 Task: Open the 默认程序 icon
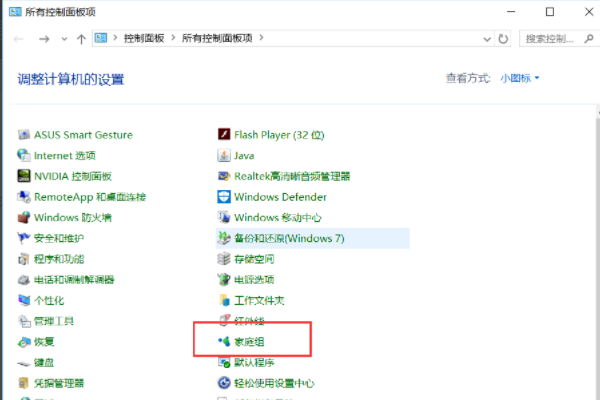click(224, 362)
